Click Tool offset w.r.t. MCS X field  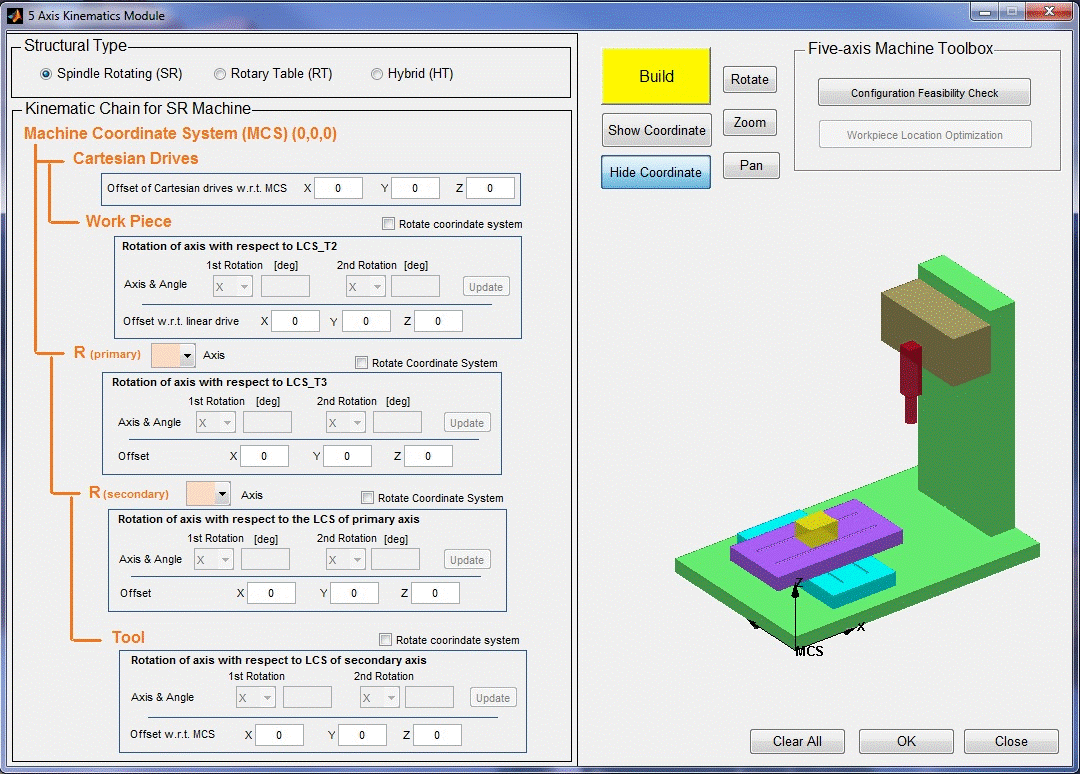(279, 735)
